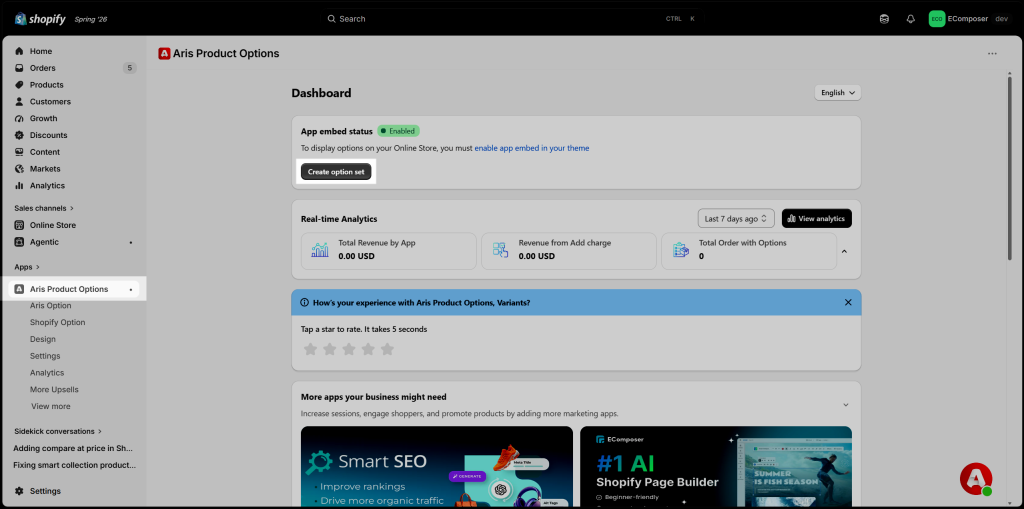The width and height of the screenshot is (1024, 509).
Task: Open 'Adding compare at price' conversation
Action: tap(73, 448)
